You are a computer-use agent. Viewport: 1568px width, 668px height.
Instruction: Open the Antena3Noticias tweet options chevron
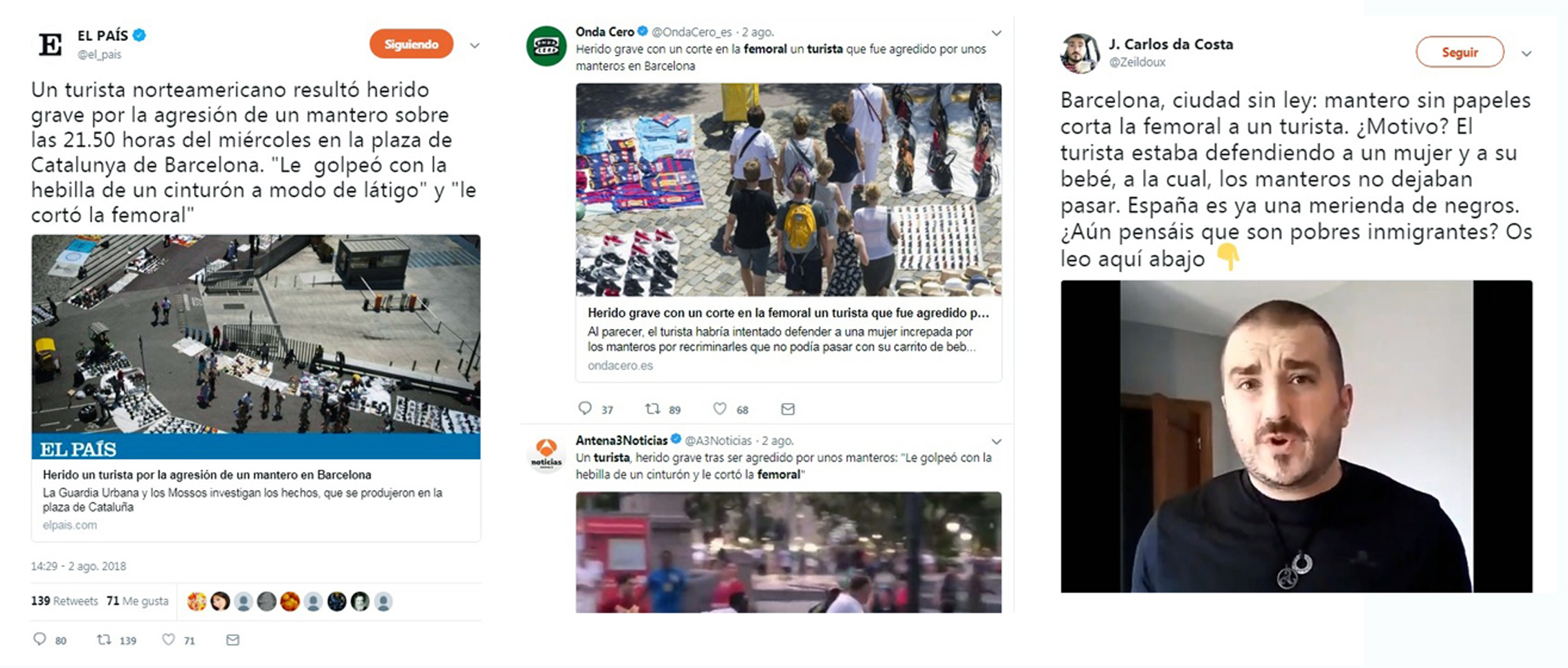(996, 441)
